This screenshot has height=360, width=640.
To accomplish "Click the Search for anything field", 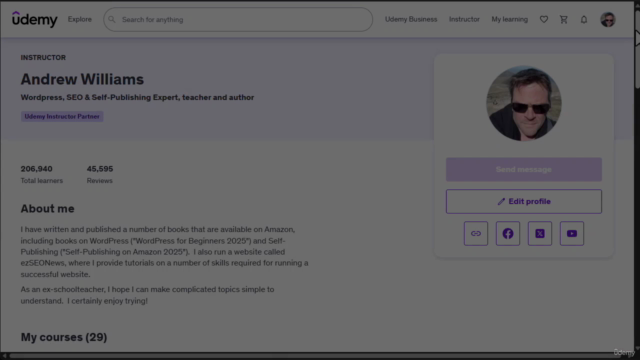I will [x=238, y=19].
